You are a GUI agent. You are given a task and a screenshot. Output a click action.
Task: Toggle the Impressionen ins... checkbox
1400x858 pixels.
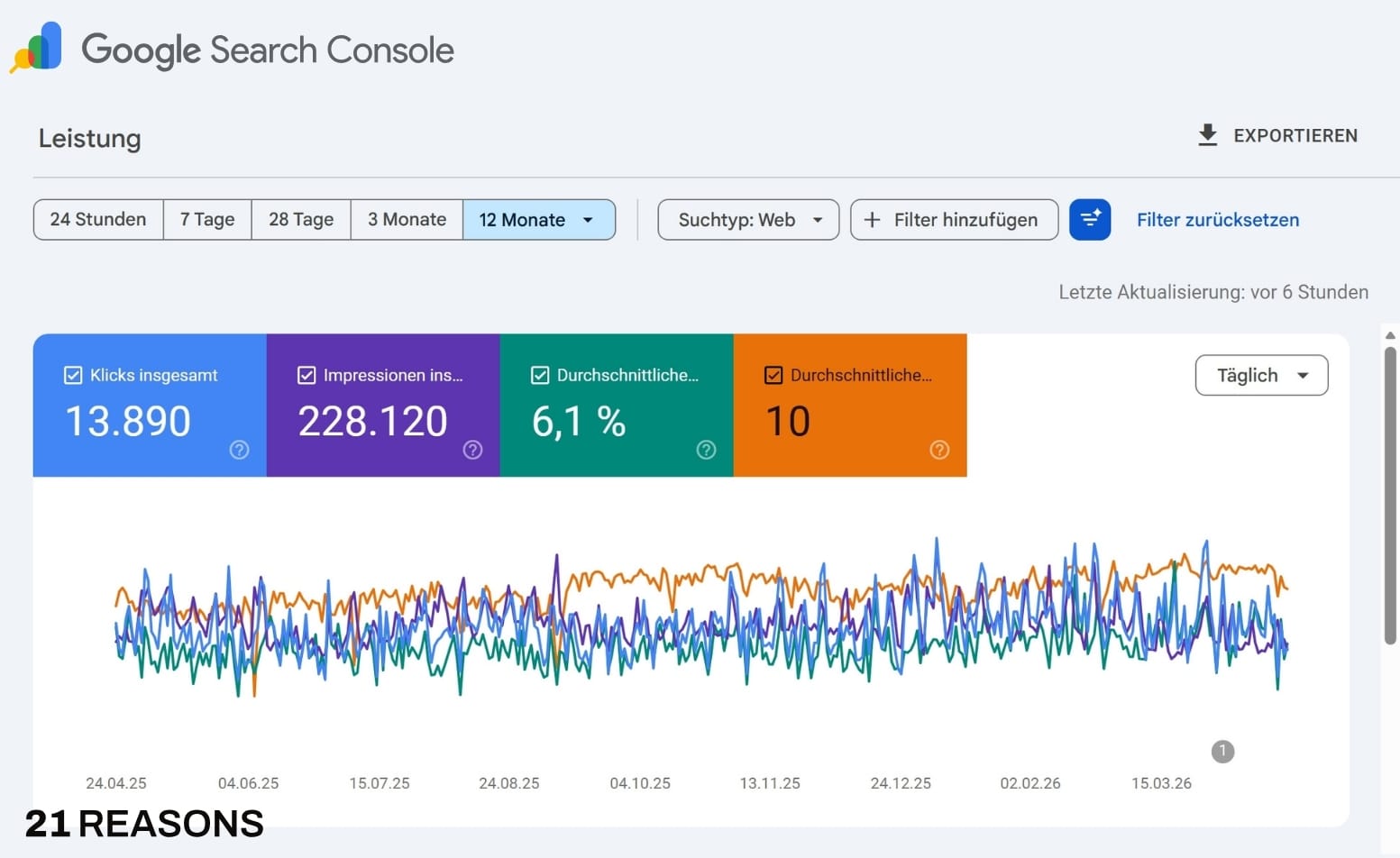pos(307,375)
